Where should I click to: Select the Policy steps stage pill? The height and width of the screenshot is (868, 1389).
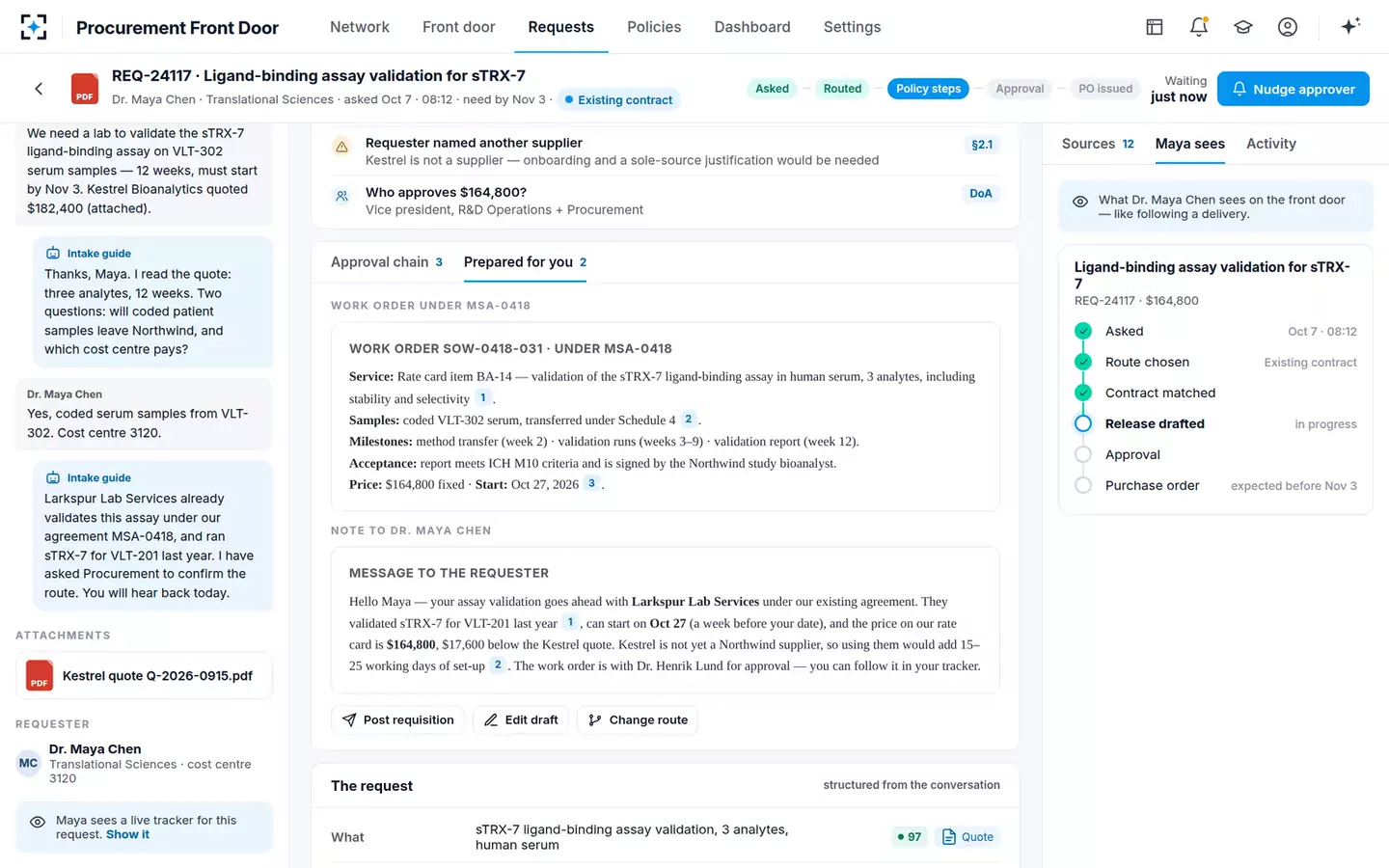(x=929, y=89)
